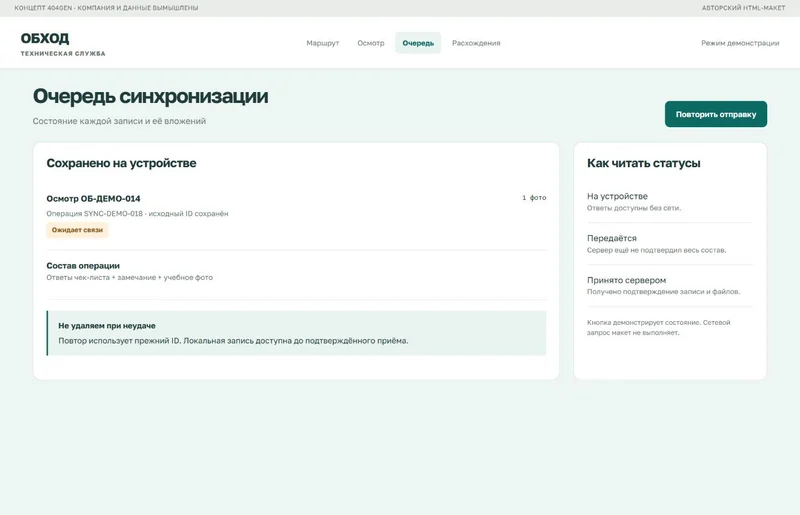800x515 pixels.
Task: Click the На устройстве status entry
Action: point(617,196)
